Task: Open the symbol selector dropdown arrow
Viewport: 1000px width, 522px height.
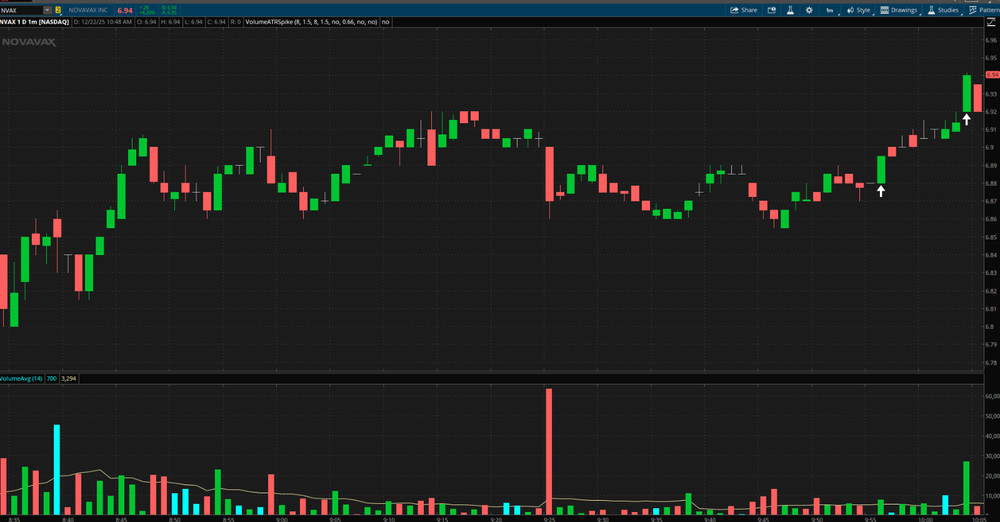Action: tap(47, 10)
